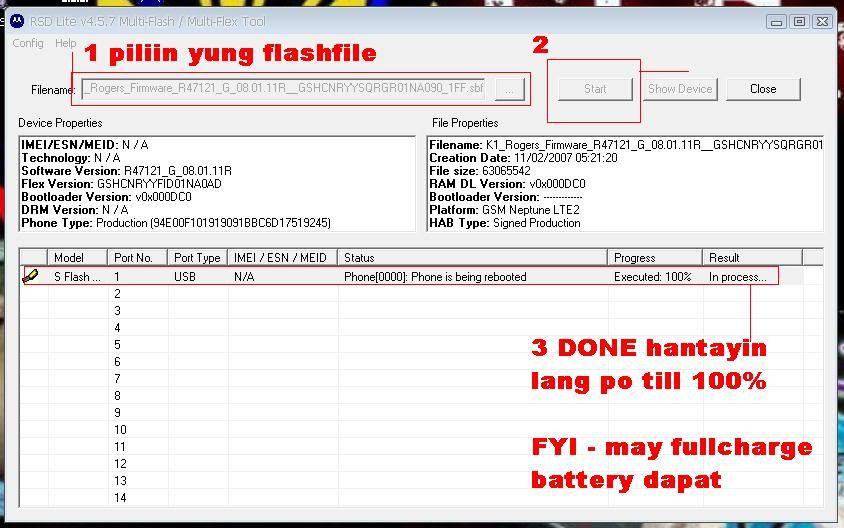Sort by the Port No. column header
The width and height of the screenshot is (844, 528).
137,257
